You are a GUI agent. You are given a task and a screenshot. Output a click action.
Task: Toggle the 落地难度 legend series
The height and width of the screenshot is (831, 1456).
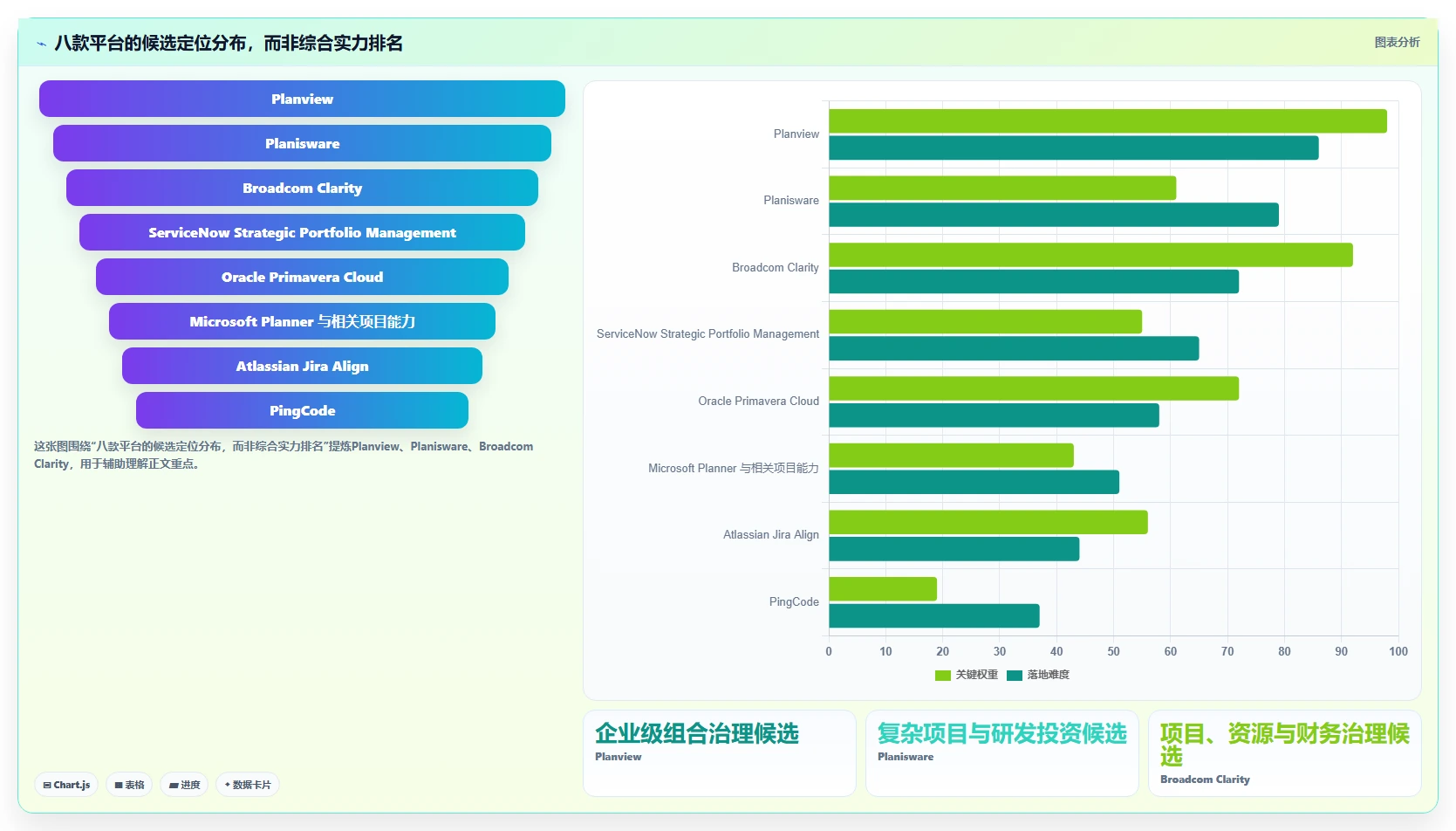[1037, 675]
